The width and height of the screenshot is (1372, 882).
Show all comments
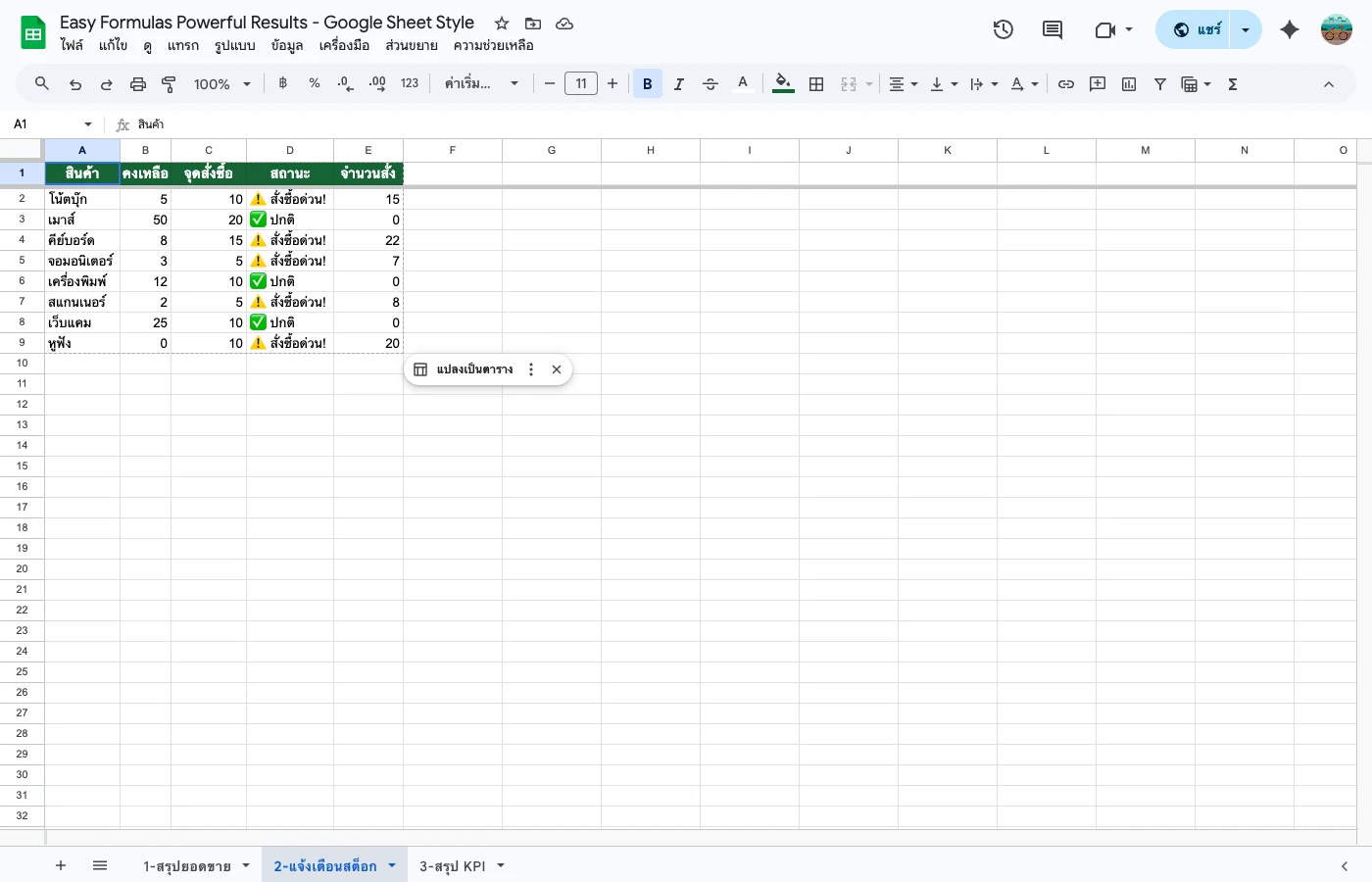[x=1052, y=30]
